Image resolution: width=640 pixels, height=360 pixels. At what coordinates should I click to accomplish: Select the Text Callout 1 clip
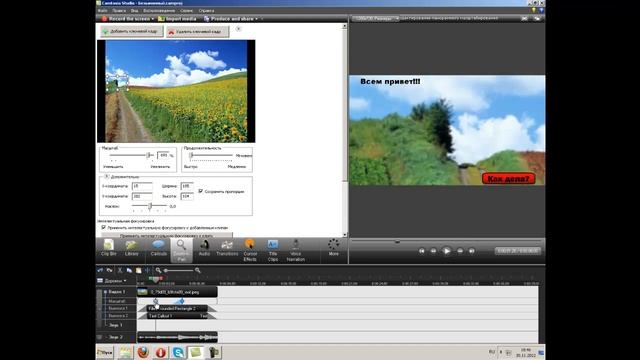177,316
